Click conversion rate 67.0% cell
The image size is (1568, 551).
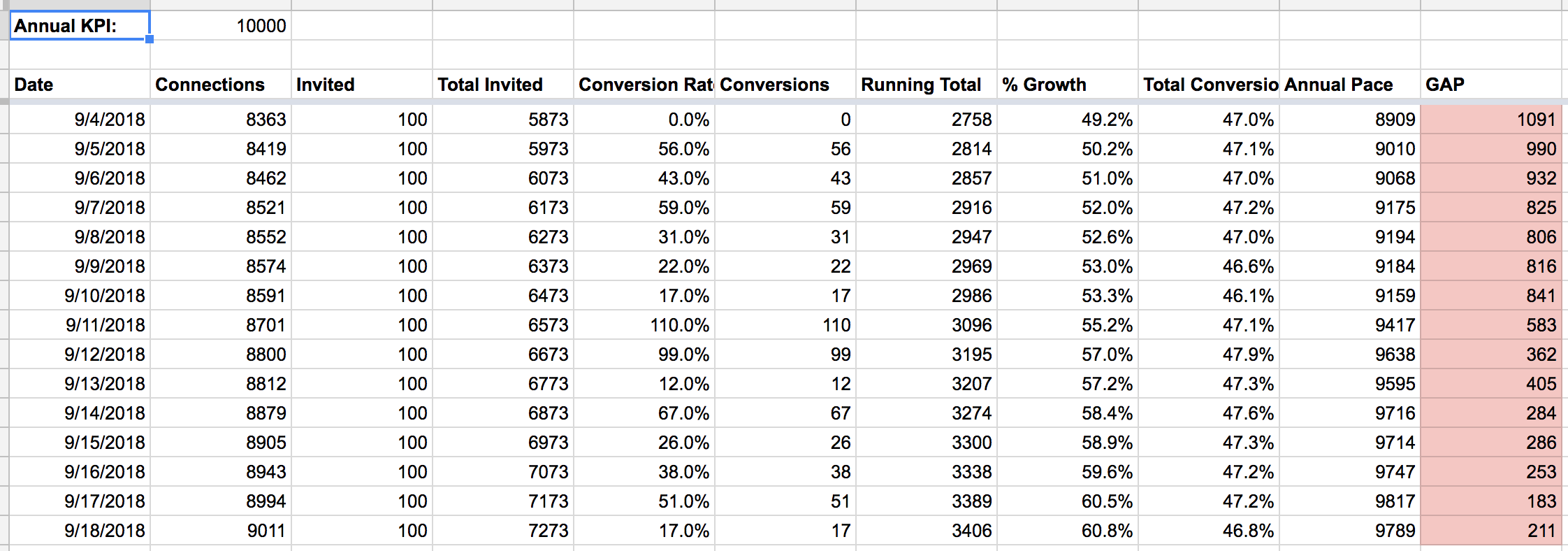(x=644, y=413)
